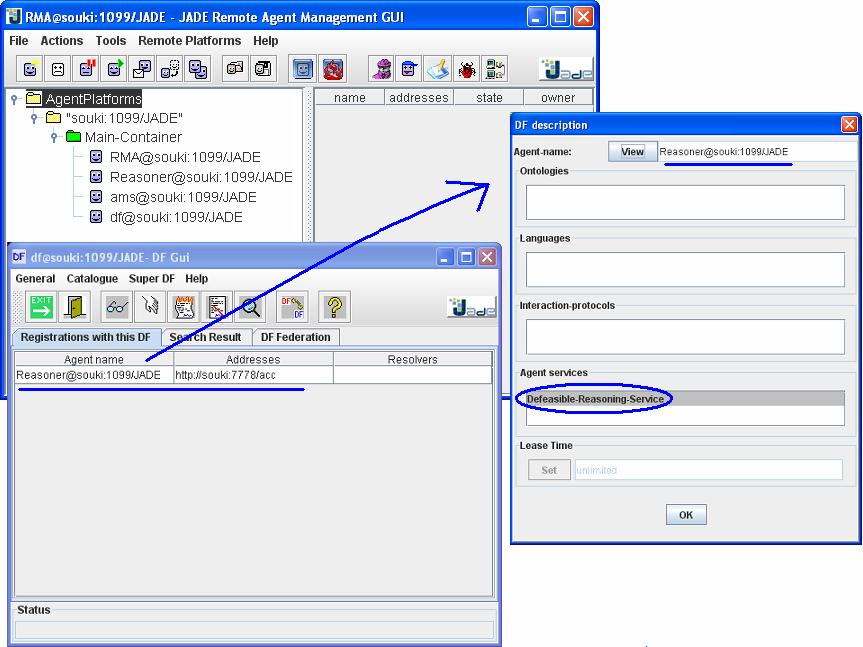Click the Send Message envelope icon
Screen dimensions: 863x647
pyautogui.click(x=142, y=69)
